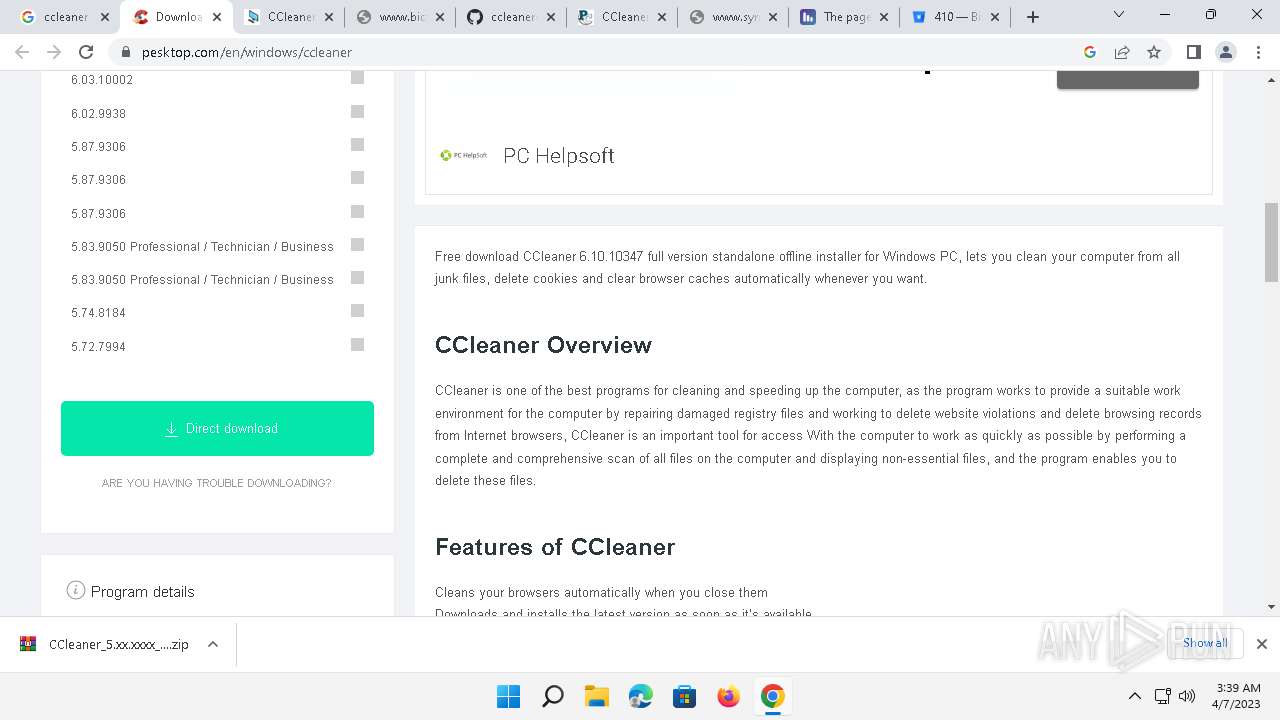Click the scrollbar down arrow
Viewport: 1280px width, 720px height.
(x=1271, y=606)
